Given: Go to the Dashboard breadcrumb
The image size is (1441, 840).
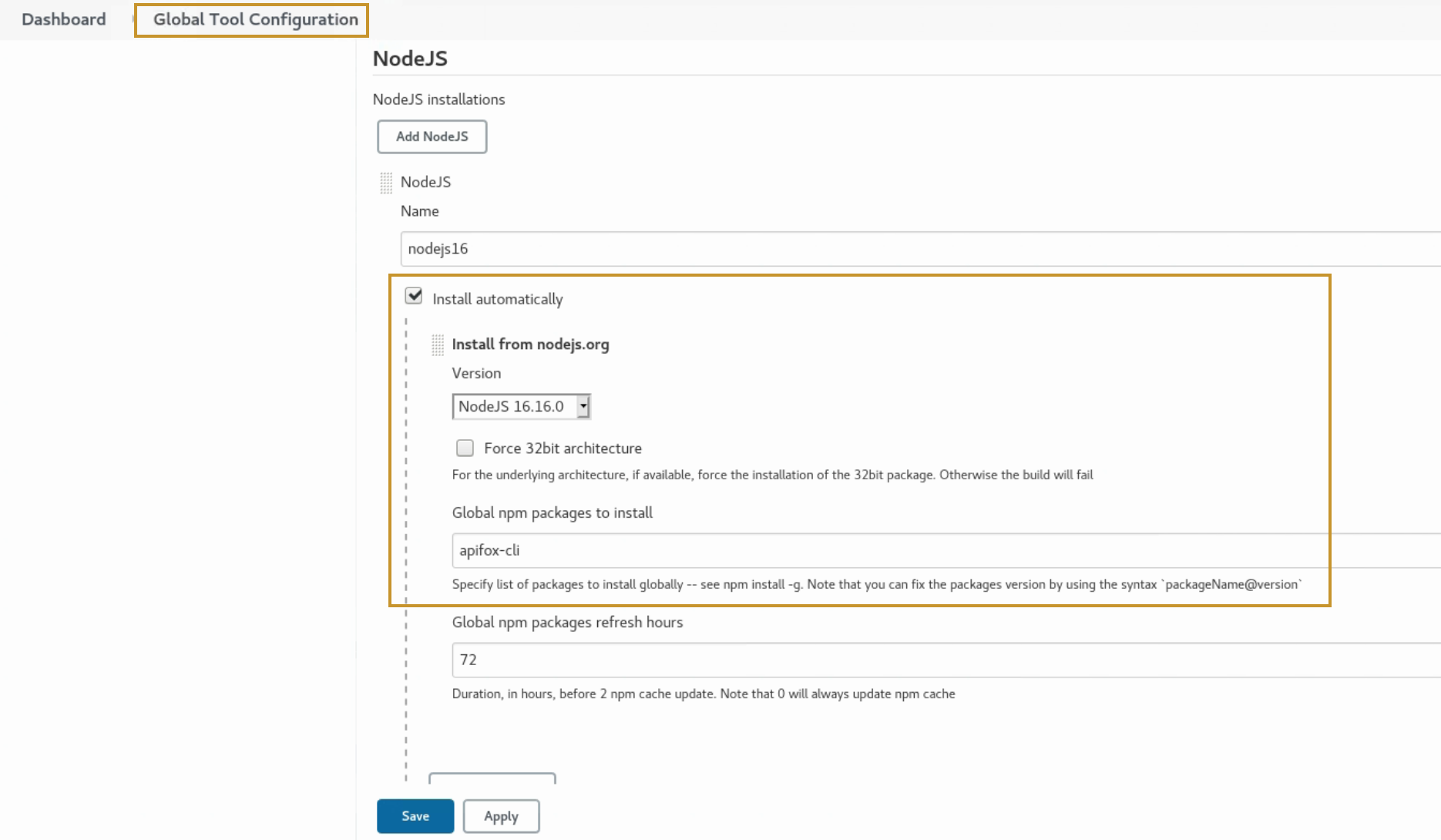Looking at the screenshot, I should [64, 19].
